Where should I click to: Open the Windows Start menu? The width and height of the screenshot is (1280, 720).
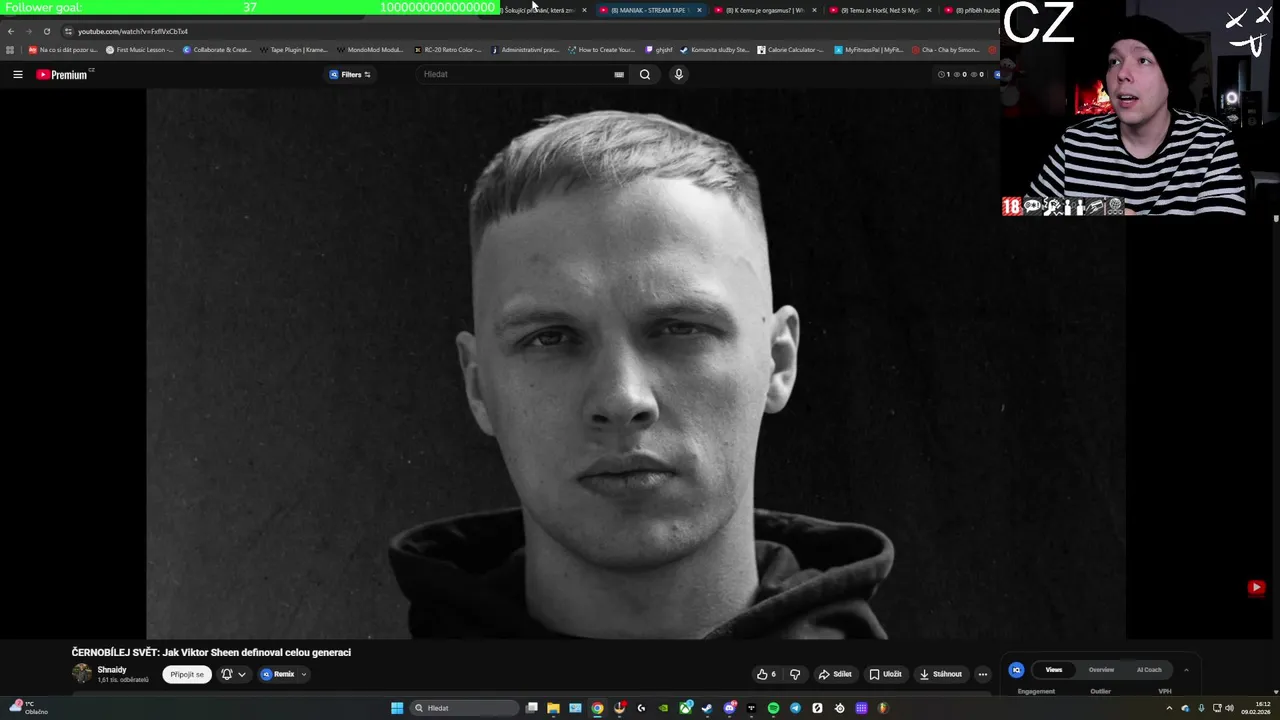[397, 708]
